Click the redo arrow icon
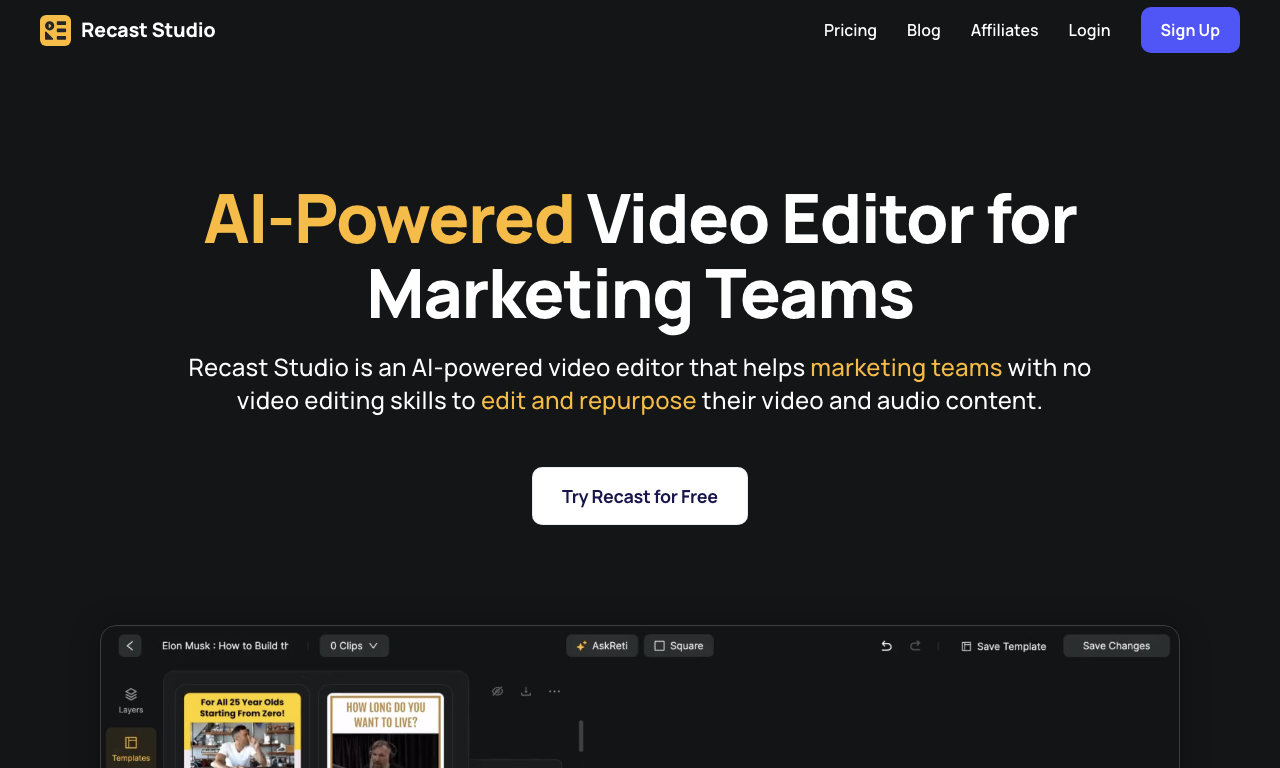 (915, 646)
